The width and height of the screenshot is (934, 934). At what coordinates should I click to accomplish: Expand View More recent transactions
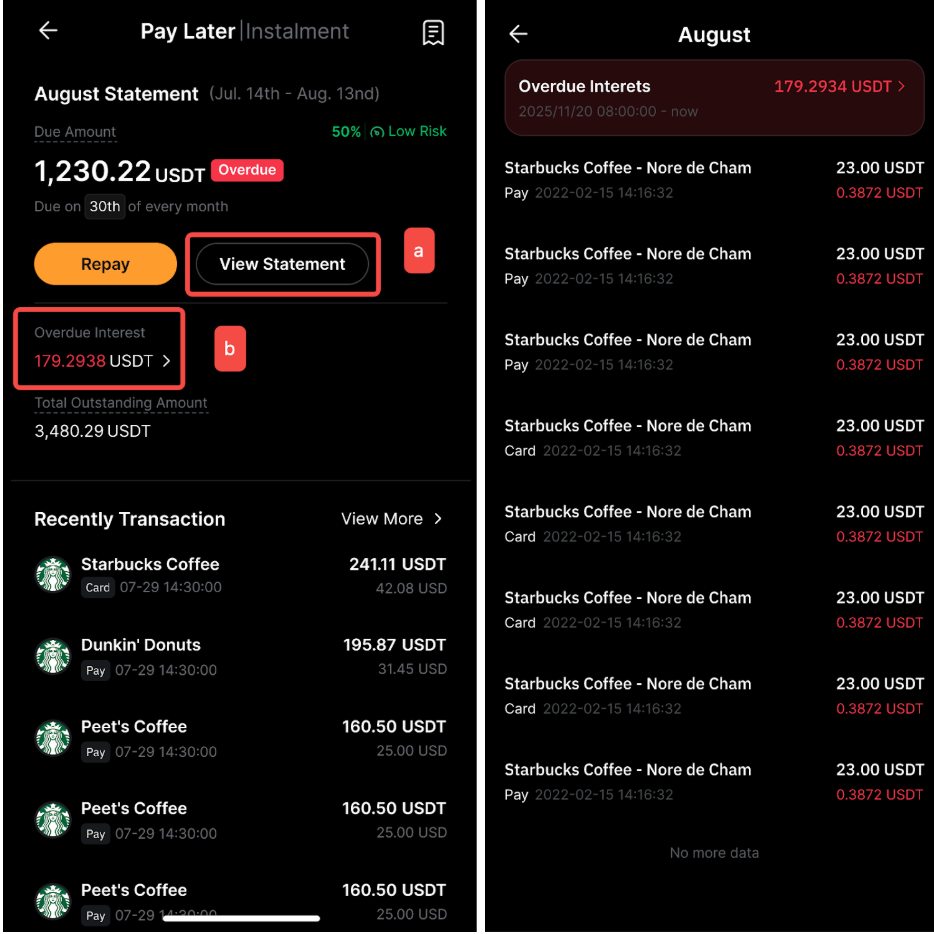point(391,519)
